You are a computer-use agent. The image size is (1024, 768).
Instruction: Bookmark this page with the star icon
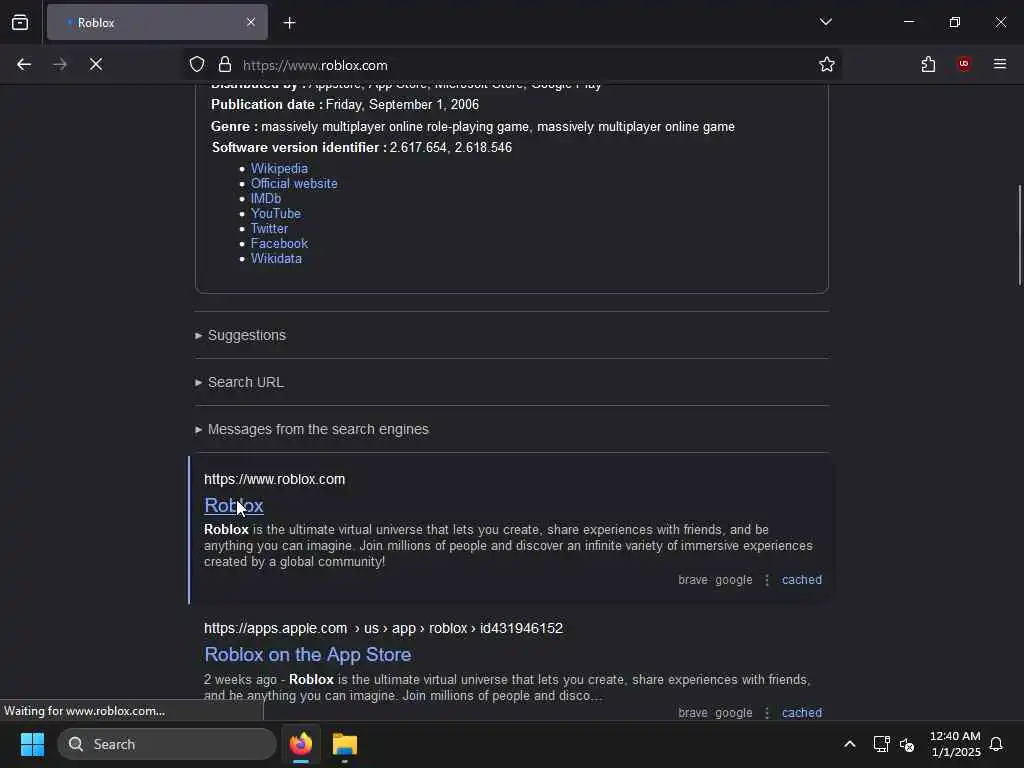point(827,64)
